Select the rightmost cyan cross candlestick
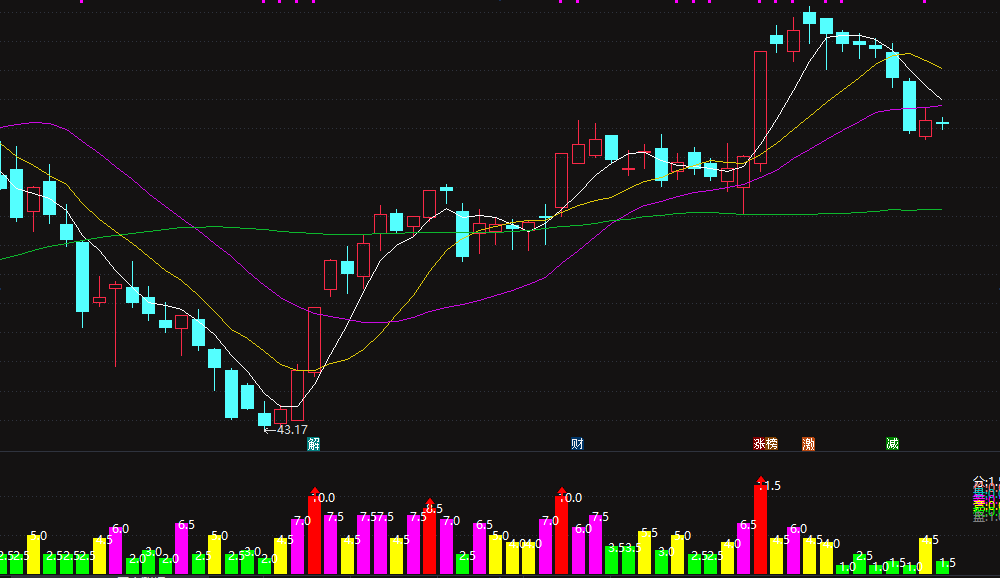The height and width of the screenshot is (578, 1000). pyautogui.click(x=943, y=122)
